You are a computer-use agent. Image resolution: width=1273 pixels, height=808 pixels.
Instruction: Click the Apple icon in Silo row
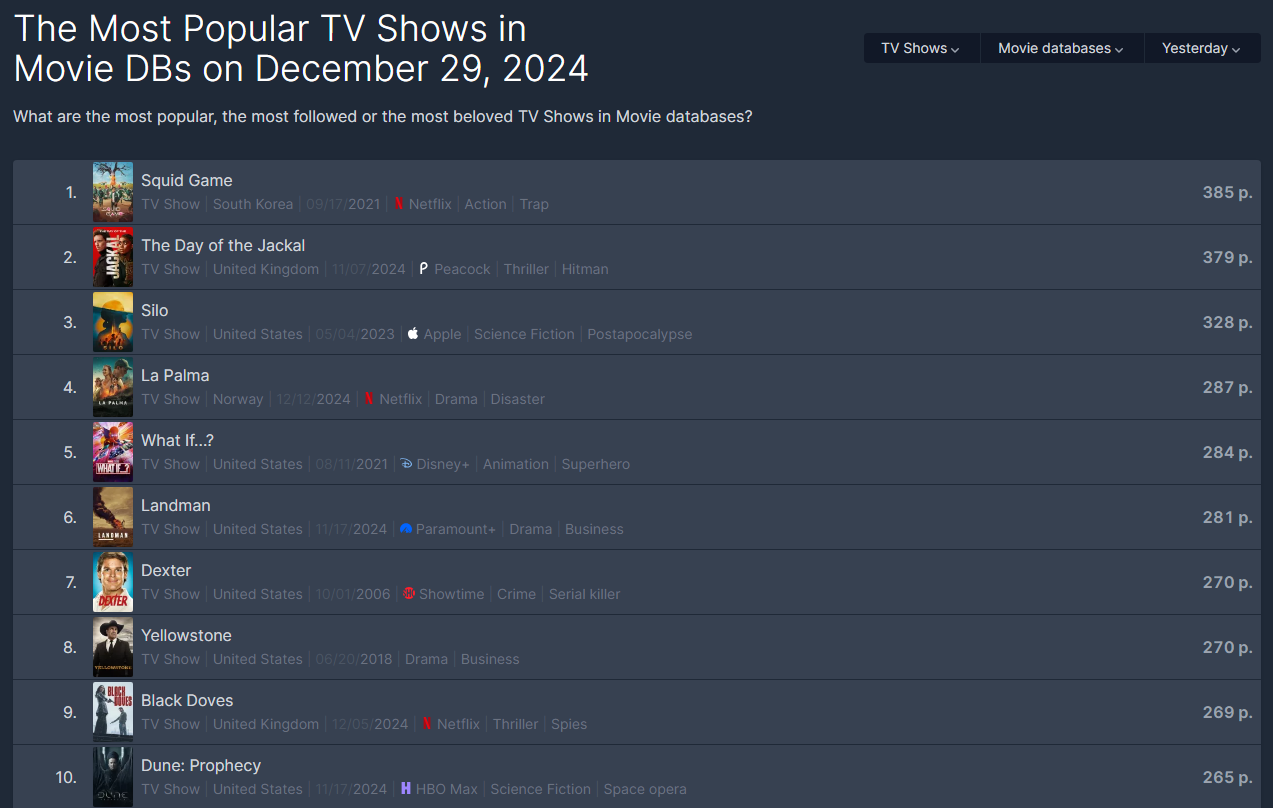[413, 334]
